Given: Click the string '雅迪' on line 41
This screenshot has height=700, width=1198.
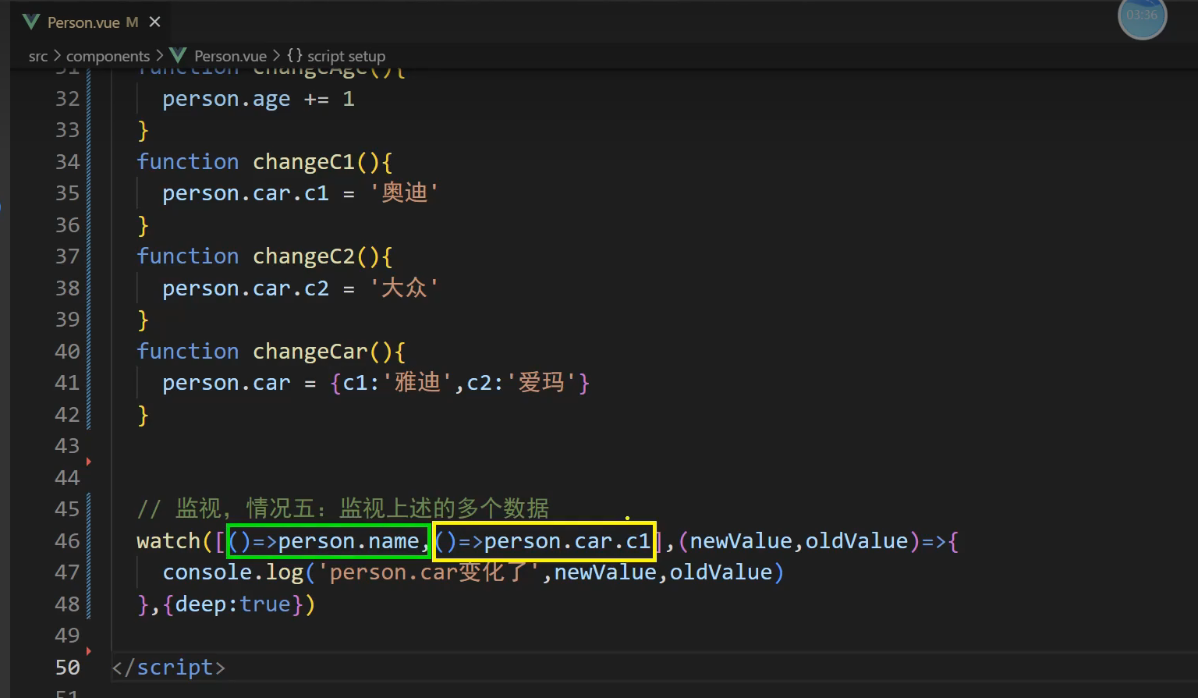Looking at the screenshot, I should pos(416,383).
